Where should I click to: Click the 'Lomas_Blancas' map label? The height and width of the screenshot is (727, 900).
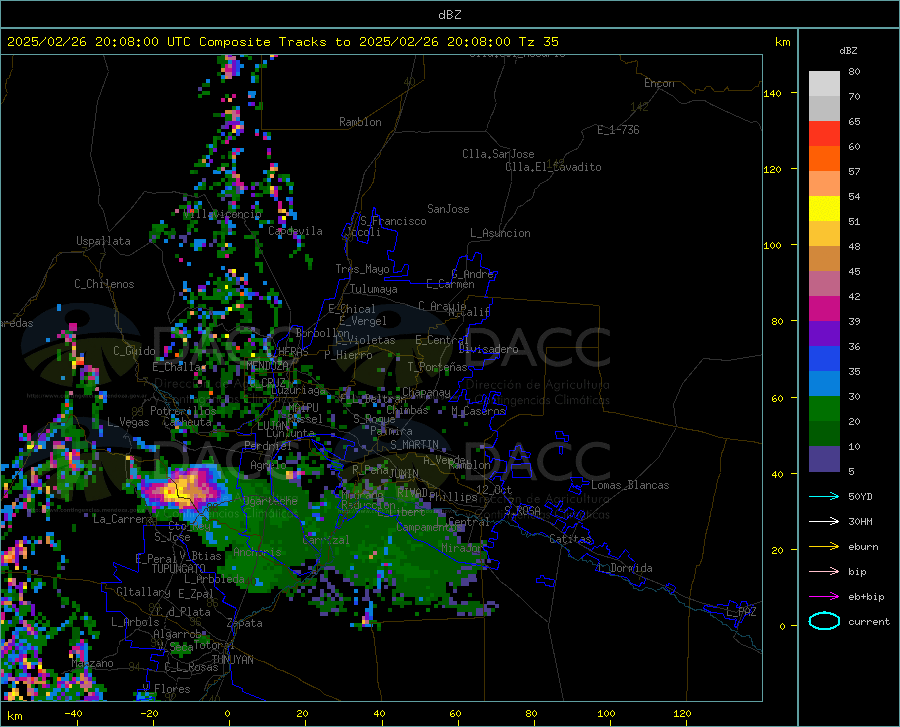[x=630, y=485]
